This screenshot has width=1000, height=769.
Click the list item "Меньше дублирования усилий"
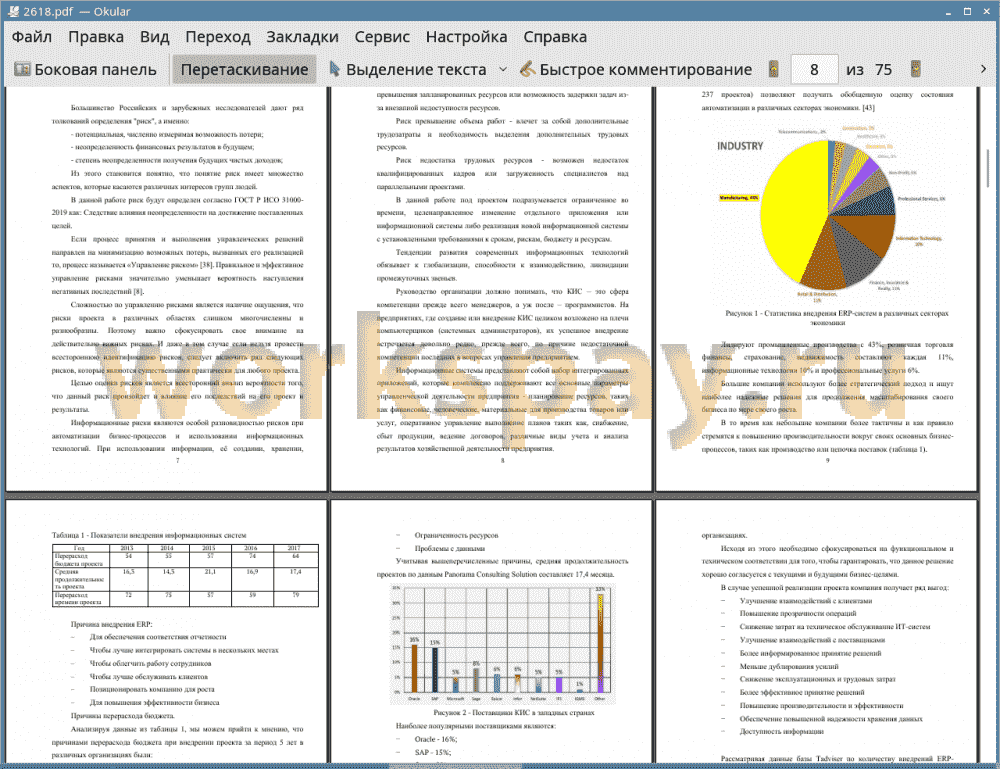[x=789, y=666]
